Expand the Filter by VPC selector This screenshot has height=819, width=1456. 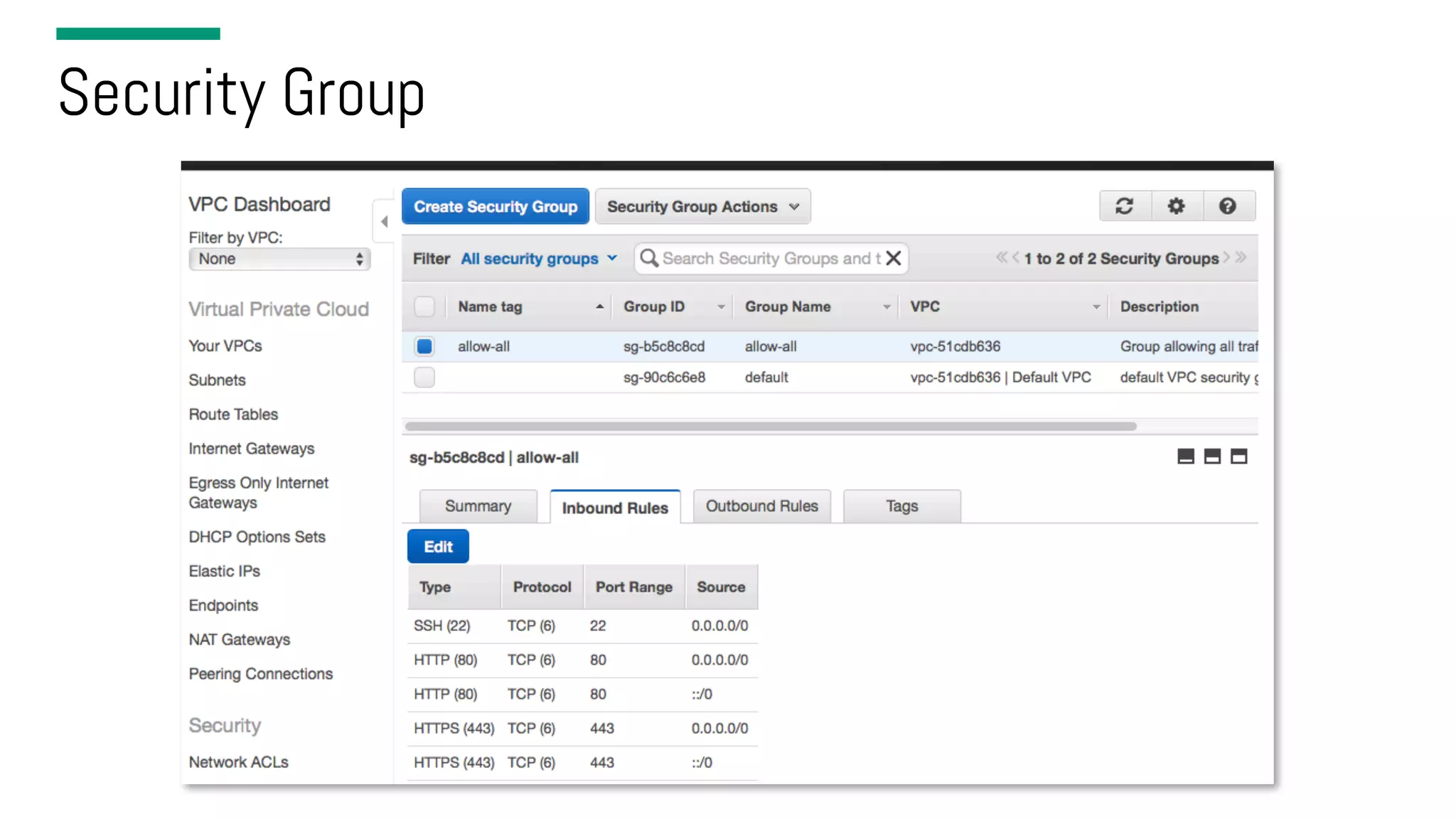(x=279, y=259)
